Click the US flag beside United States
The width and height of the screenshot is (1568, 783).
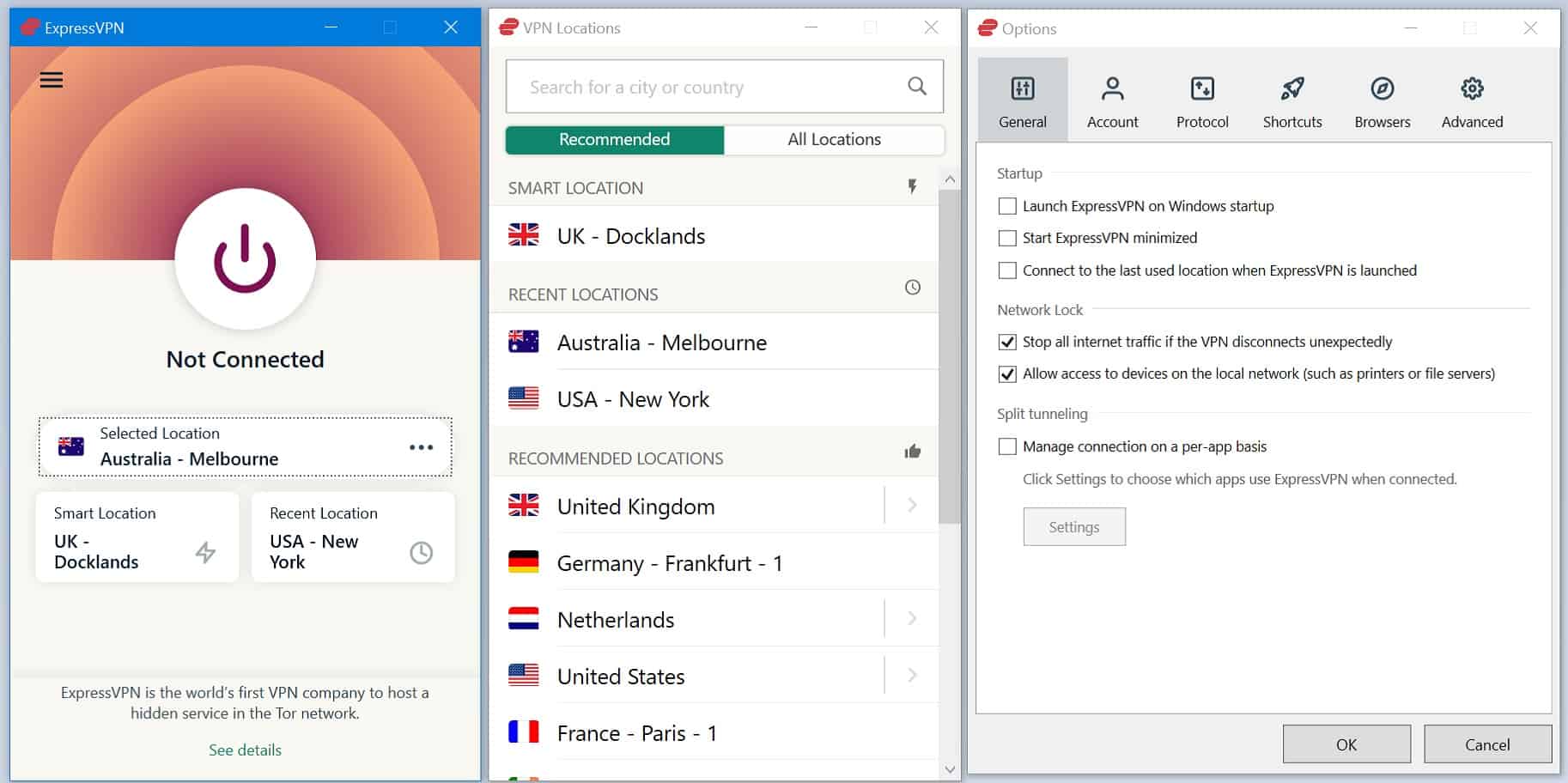(x=524, y=675)
